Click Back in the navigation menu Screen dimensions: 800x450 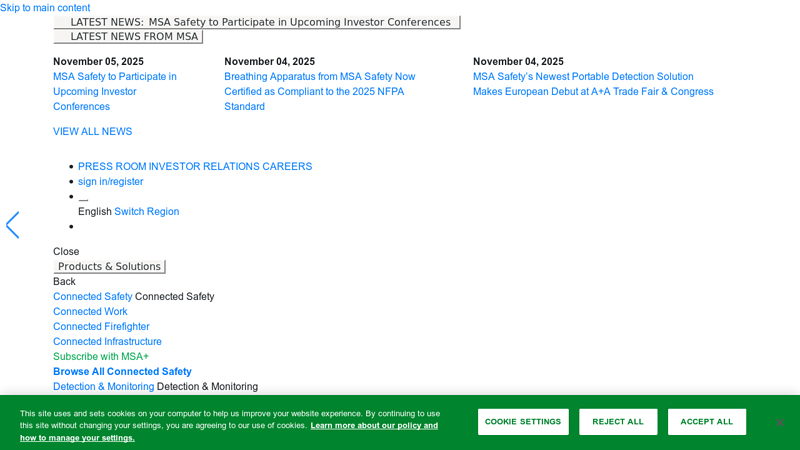click(x=64, y=282)
